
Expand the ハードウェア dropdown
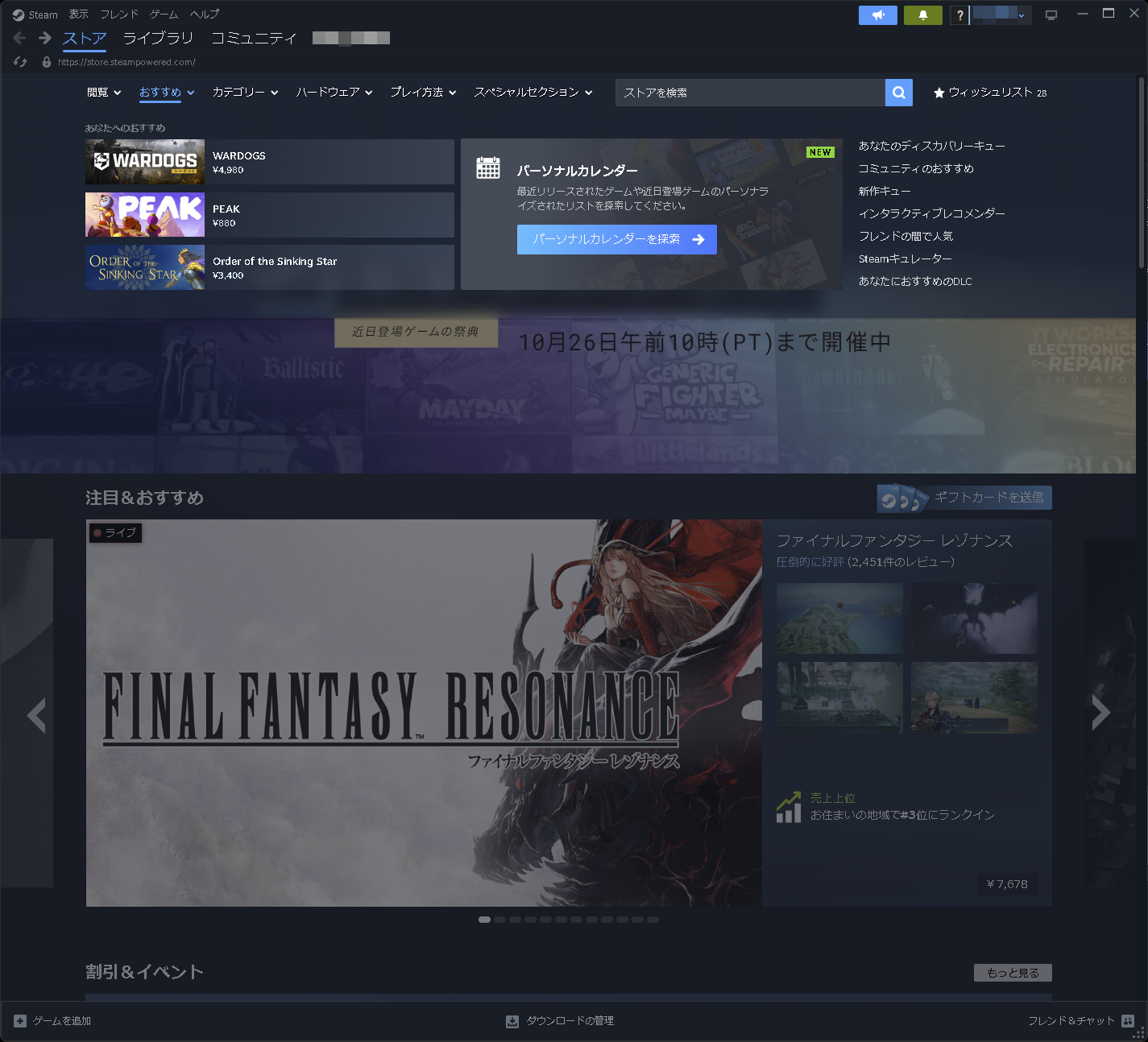[334, 93]
